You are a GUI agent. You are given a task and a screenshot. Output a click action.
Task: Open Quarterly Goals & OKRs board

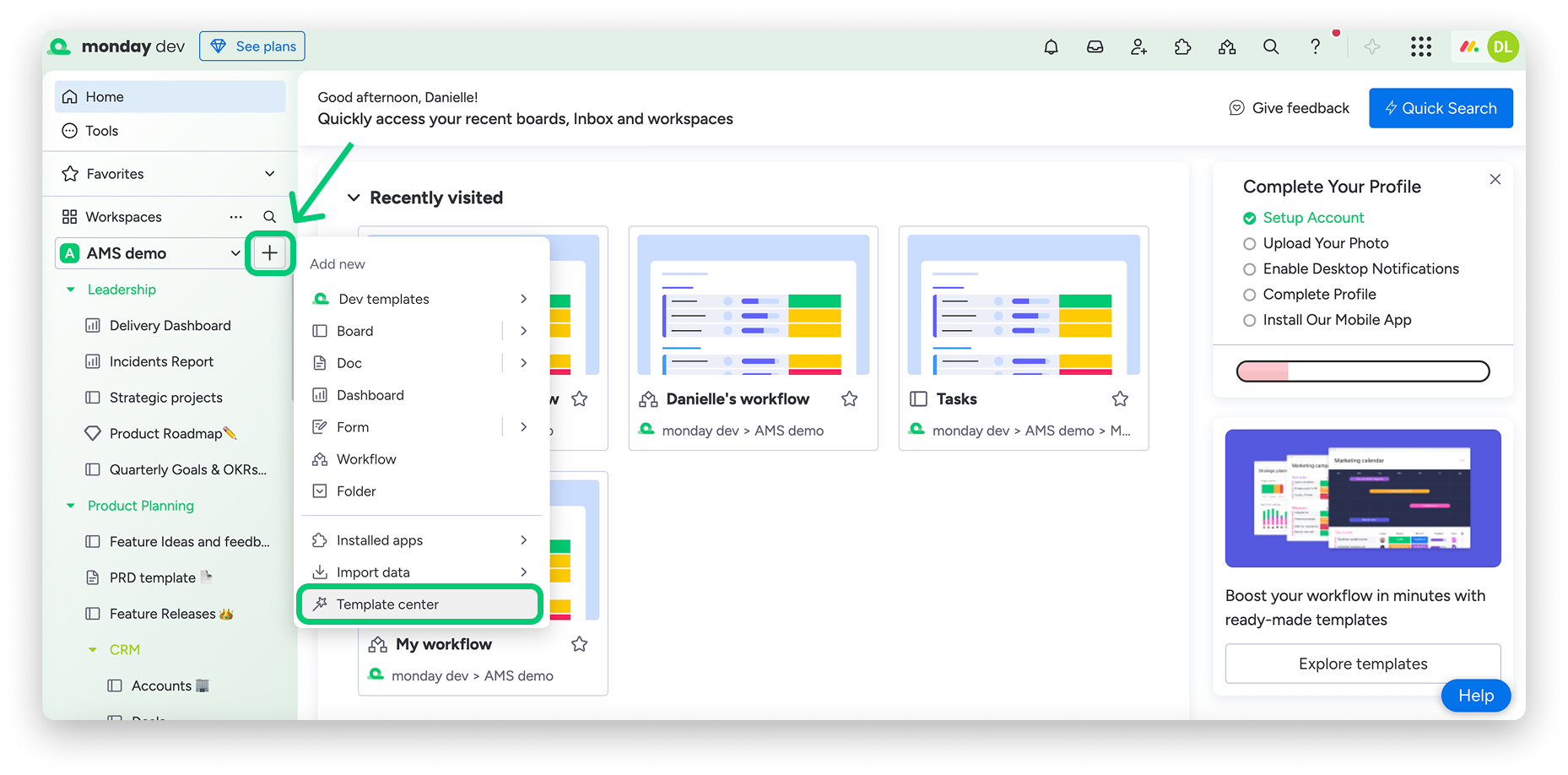tap(187, 469)
